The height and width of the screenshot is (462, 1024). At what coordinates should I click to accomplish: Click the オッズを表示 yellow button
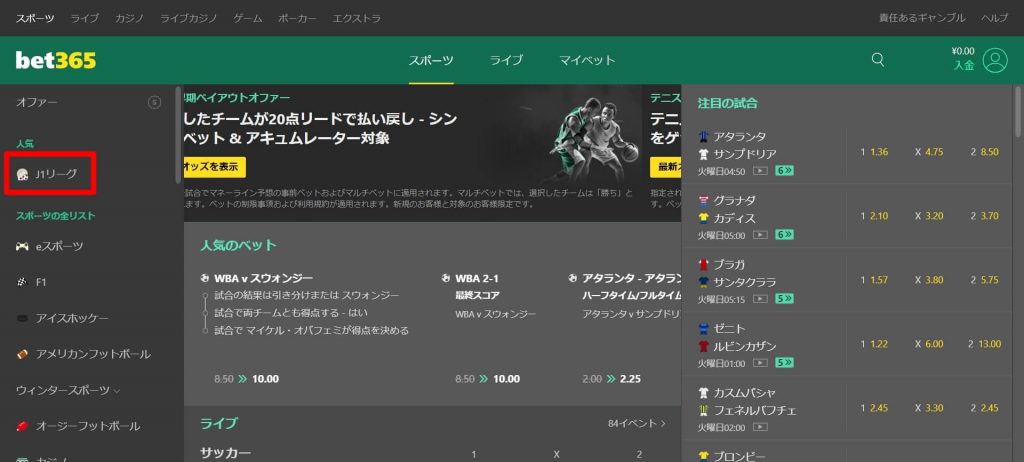coord(215,167)
